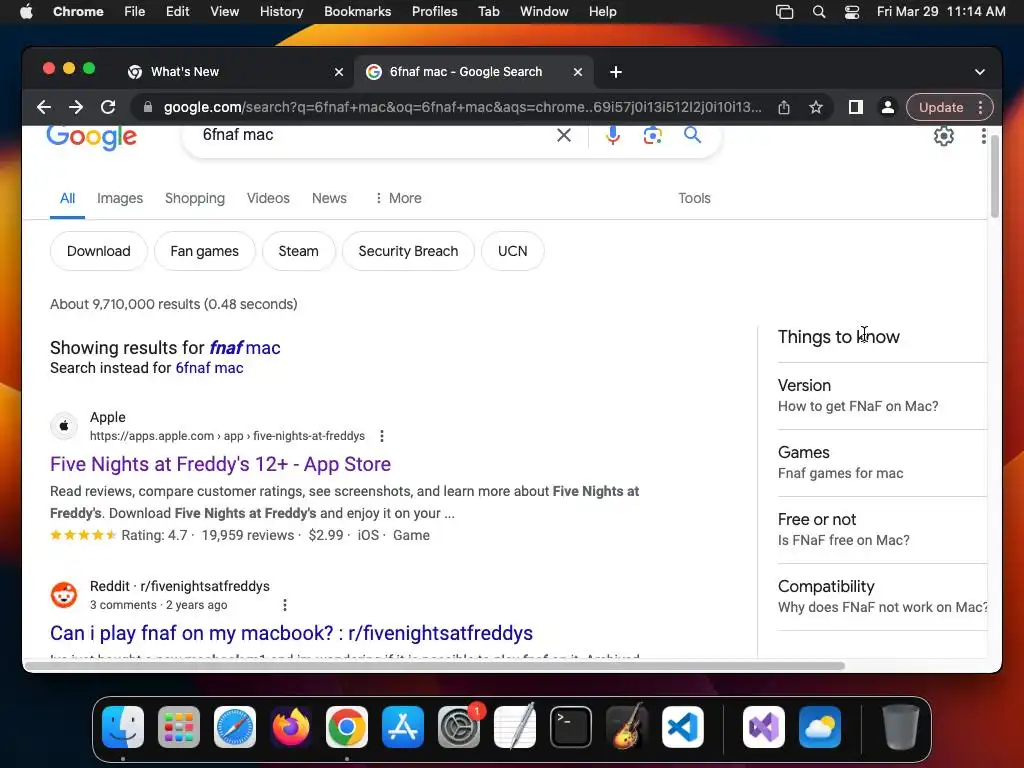Open the History menu in menu bar

[x=281, y=12]
